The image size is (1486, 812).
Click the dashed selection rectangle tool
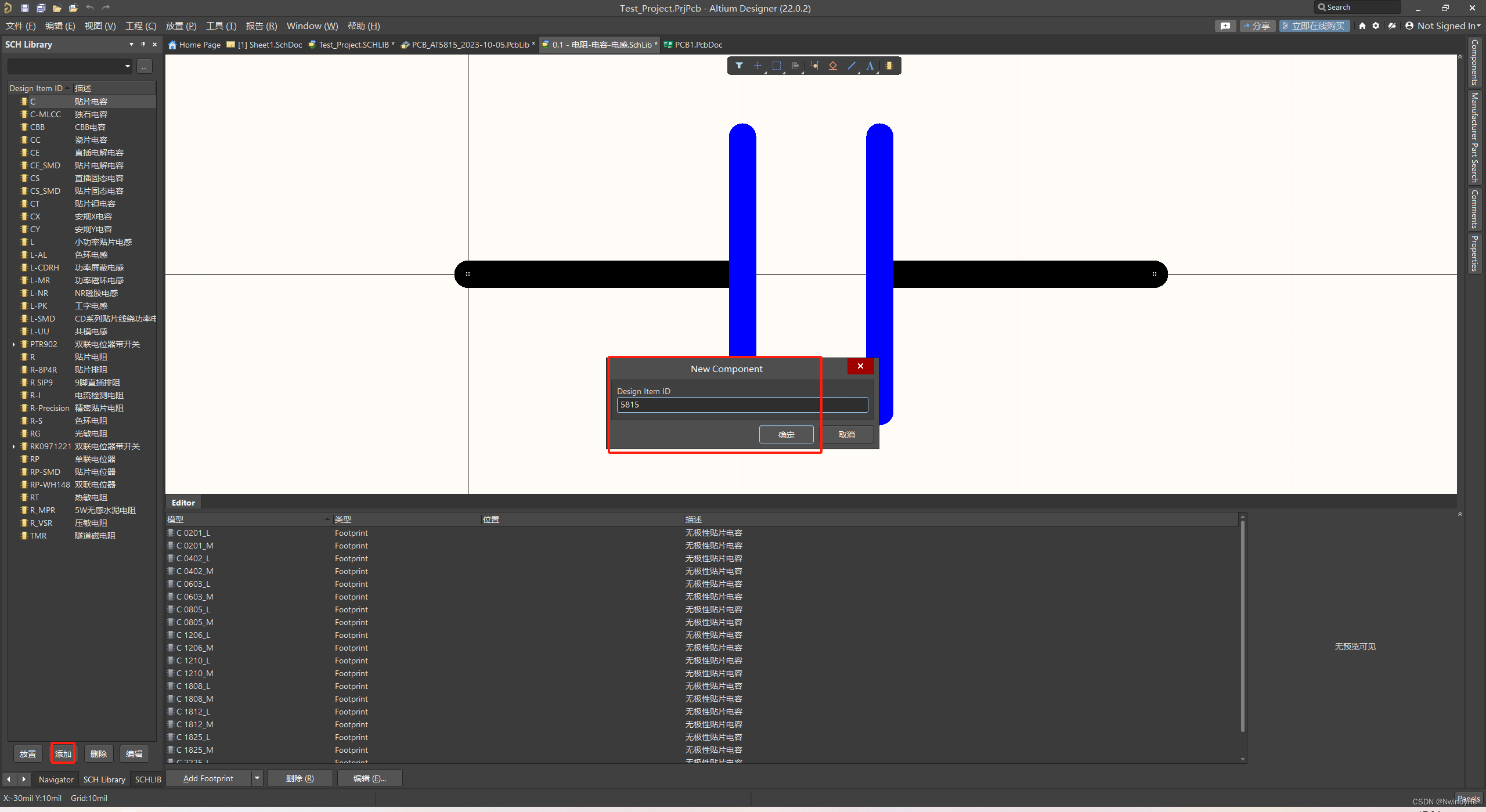pos(776,66)
